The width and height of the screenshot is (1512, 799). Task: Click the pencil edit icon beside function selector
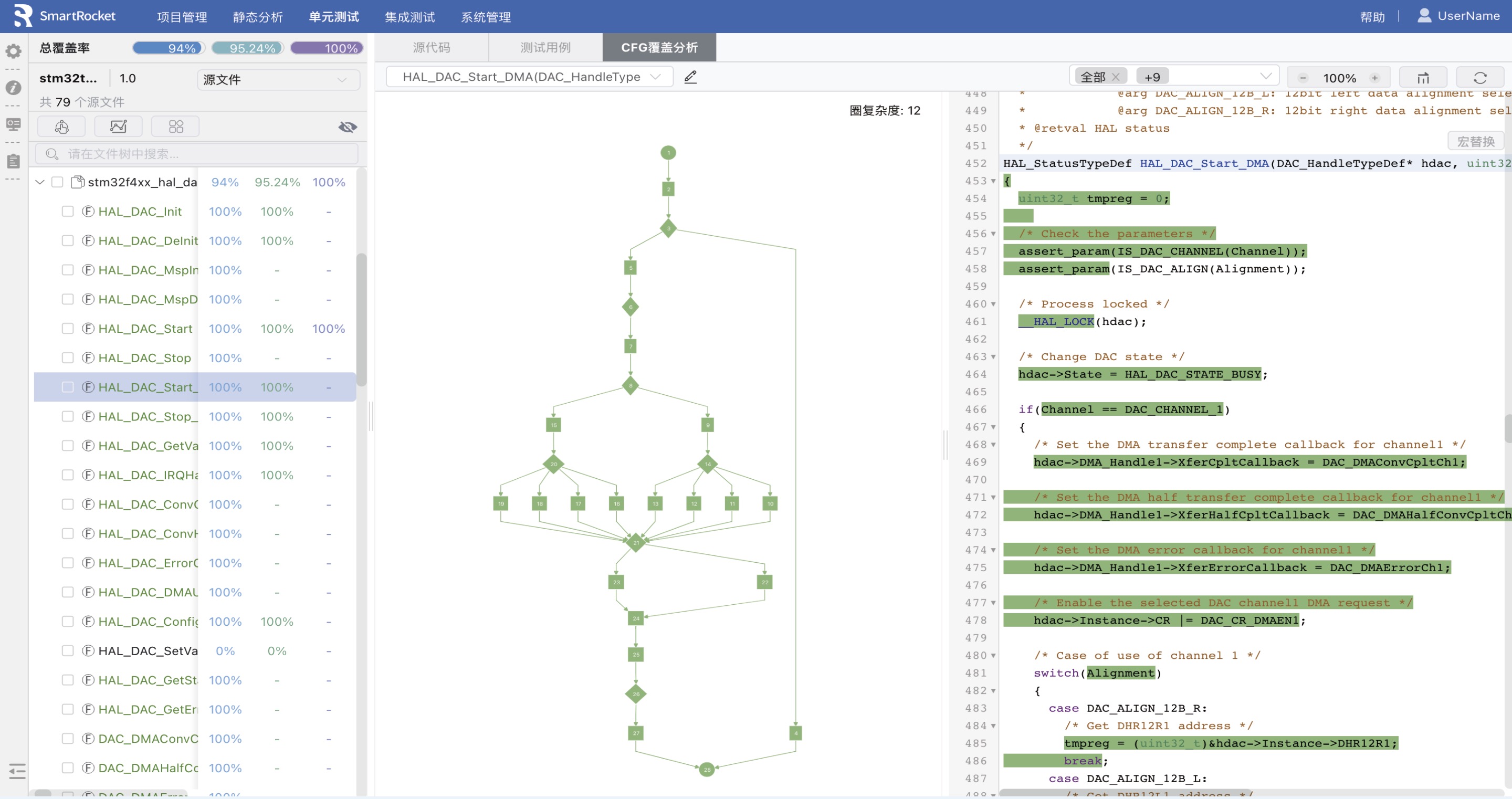[x=690, y=77]
